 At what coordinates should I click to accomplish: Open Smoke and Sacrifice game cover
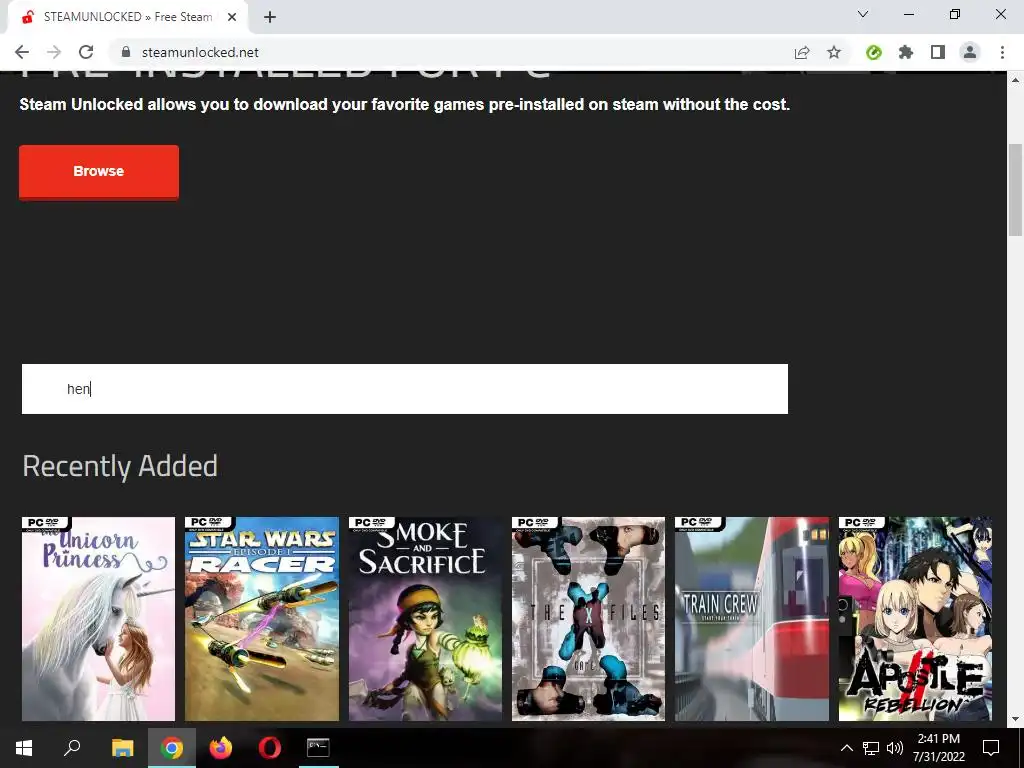425,619
